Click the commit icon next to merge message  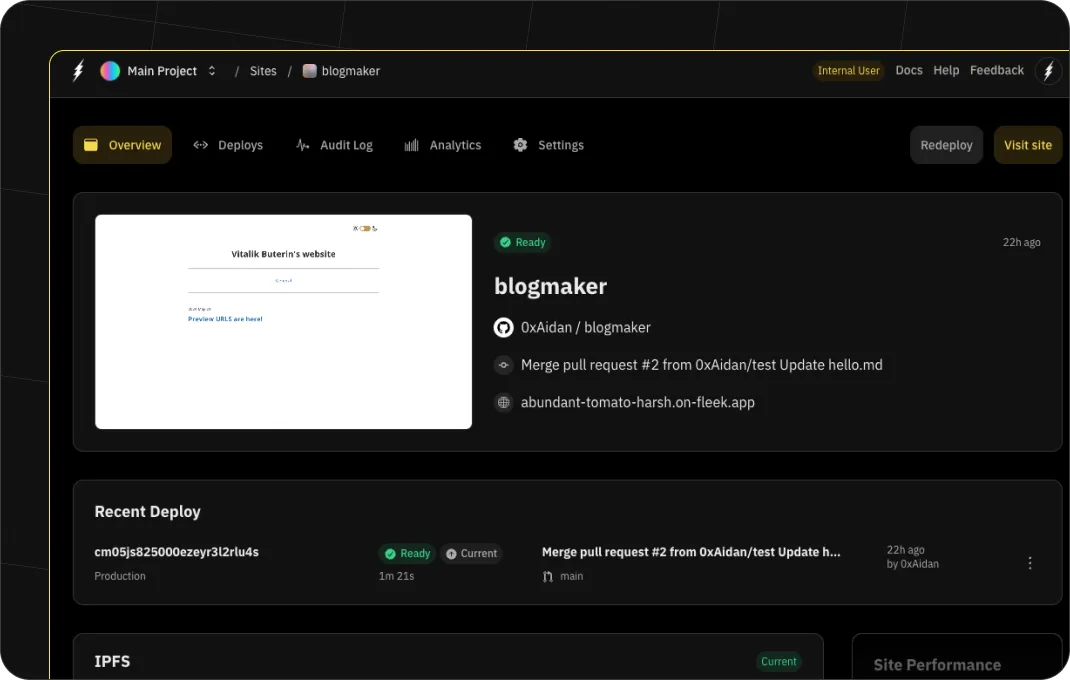point(504,365)
